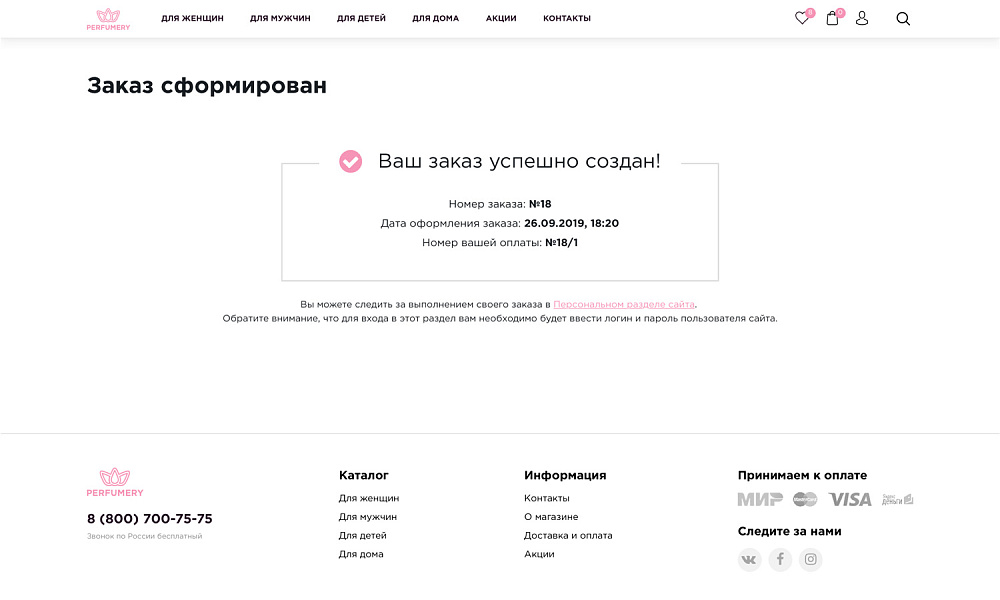
Task: Click the Доставка и оплата footer link
Action: tap(569, 535)
